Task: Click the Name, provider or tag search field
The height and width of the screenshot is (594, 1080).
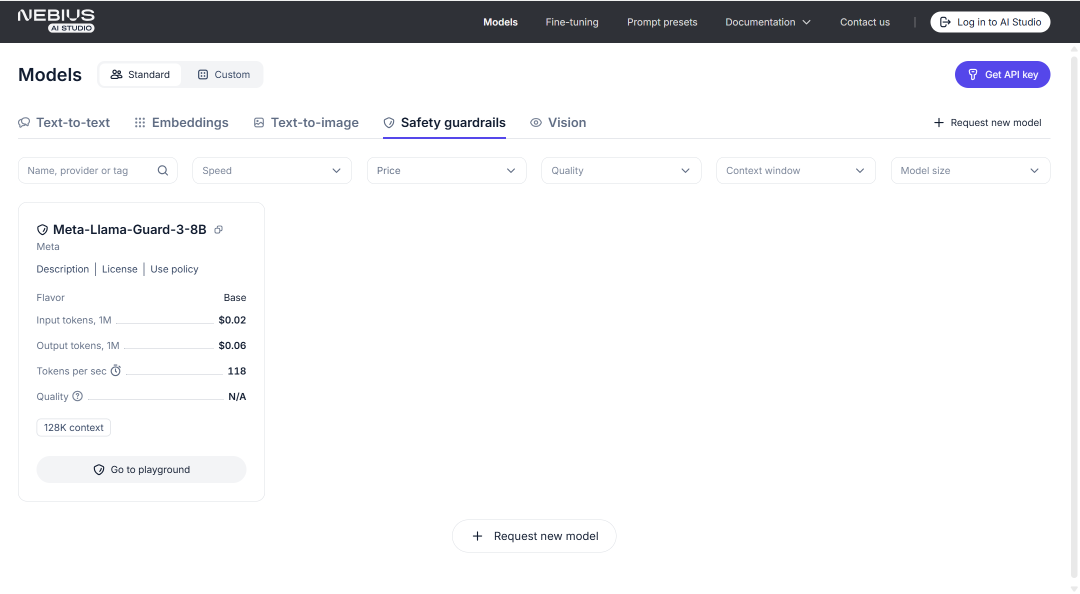Action: pos(98,170)
